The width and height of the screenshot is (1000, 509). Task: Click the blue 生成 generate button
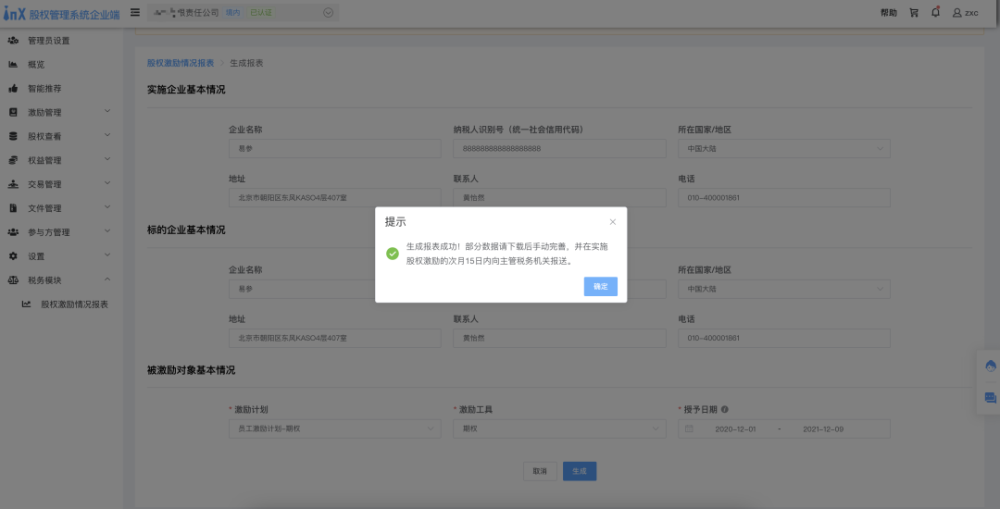pyautogui.click(x=579, y=471)
